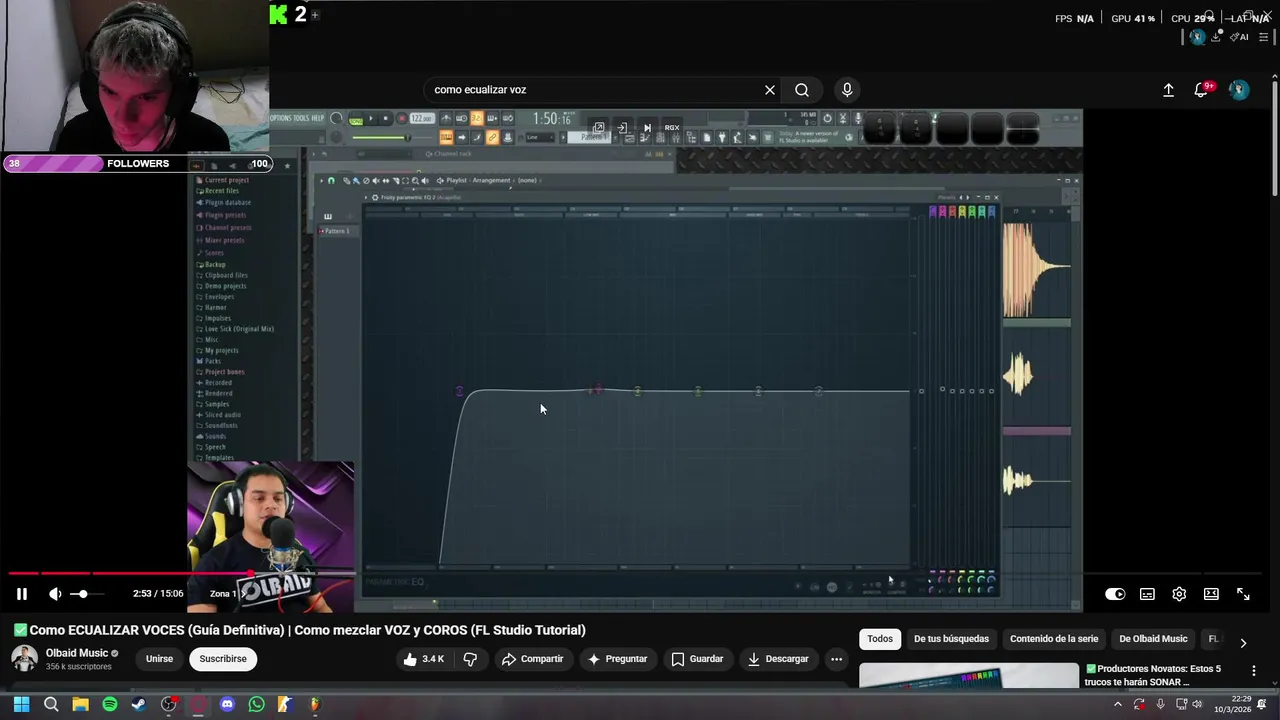The image size is (1280, 720).
Task: Click the Suscribirse button
Action: (223, 659)
